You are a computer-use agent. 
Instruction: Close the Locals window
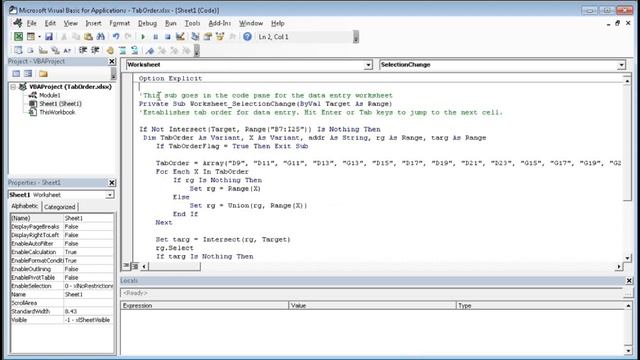click(x=629, y=281)
